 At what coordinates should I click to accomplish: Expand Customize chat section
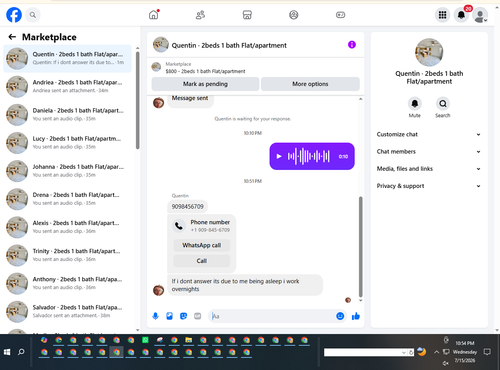[429, 134]
